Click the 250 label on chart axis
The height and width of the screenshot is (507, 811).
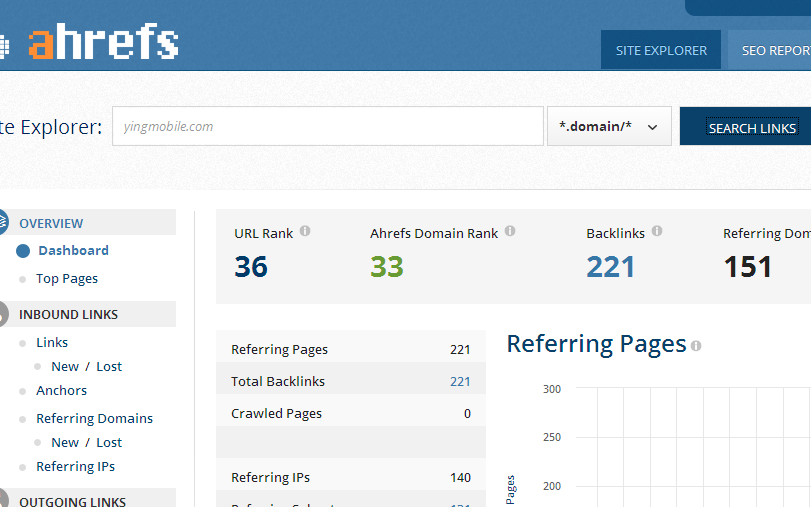[x=552, y=437]
